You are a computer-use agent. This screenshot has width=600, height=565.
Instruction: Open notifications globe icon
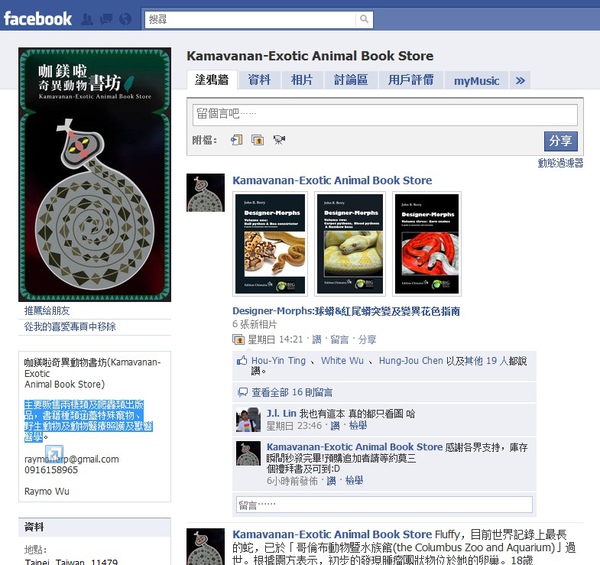(x=125, y=19)
